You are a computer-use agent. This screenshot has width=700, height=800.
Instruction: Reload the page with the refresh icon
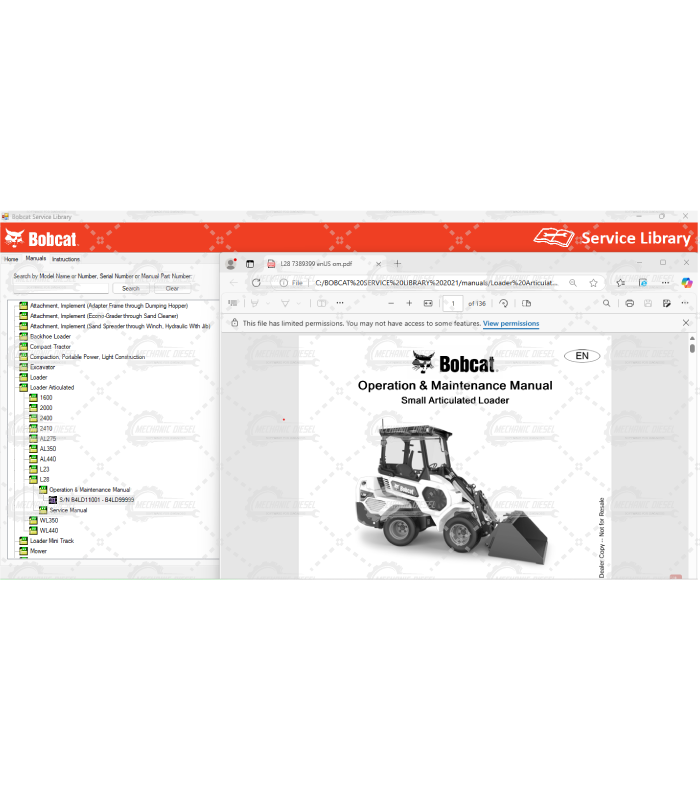coord(256,283)
